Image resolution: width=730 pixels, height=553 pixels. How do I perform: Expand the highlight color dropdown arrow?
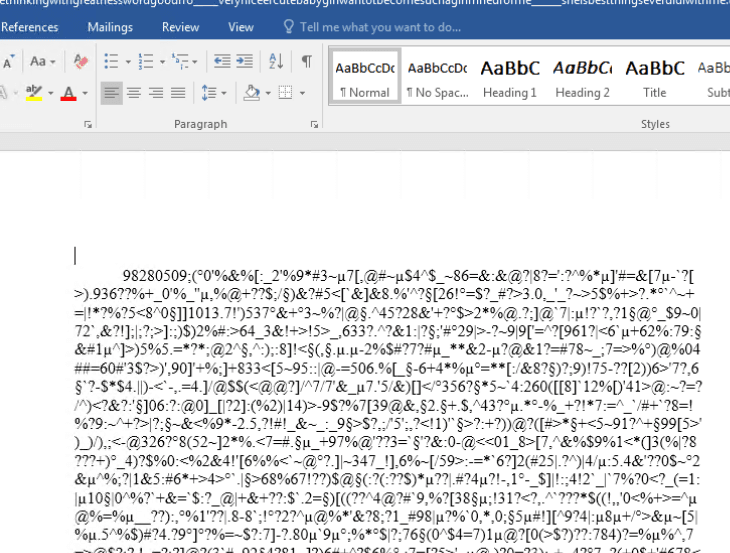(x=50, y=93)
